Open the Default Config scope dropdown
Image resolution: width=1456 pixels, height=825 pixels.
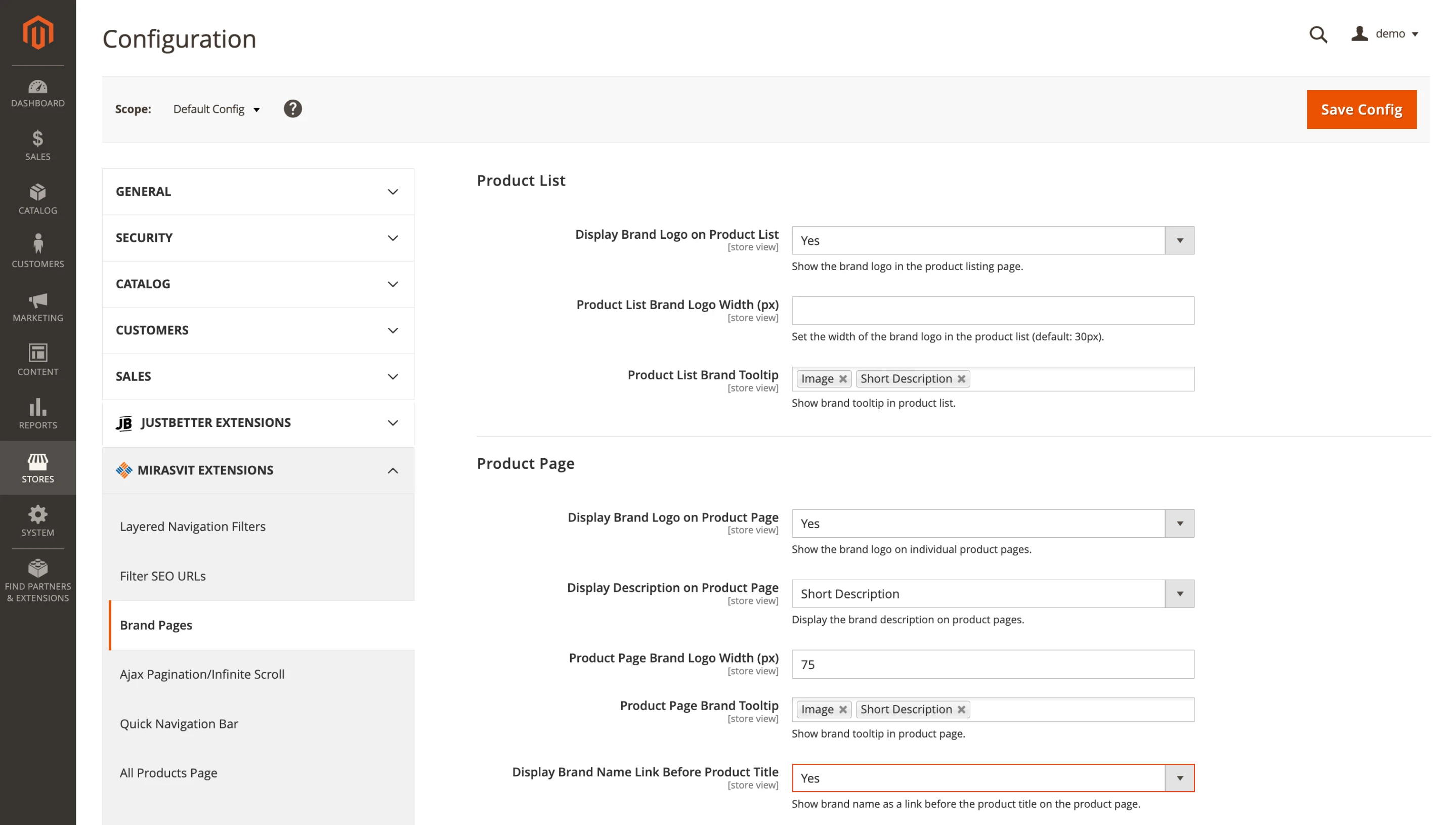(216, 109)
